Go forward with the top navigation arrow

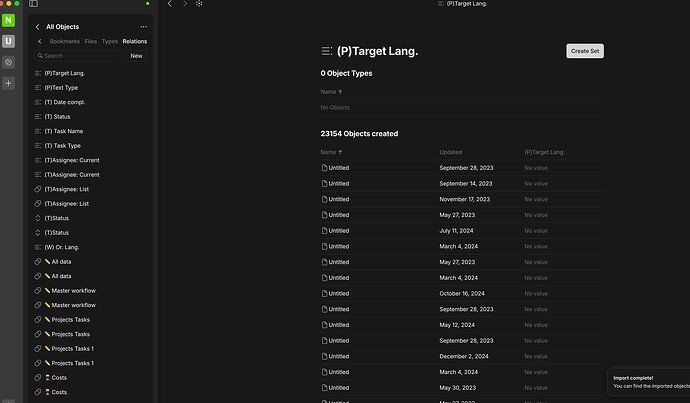185,4
